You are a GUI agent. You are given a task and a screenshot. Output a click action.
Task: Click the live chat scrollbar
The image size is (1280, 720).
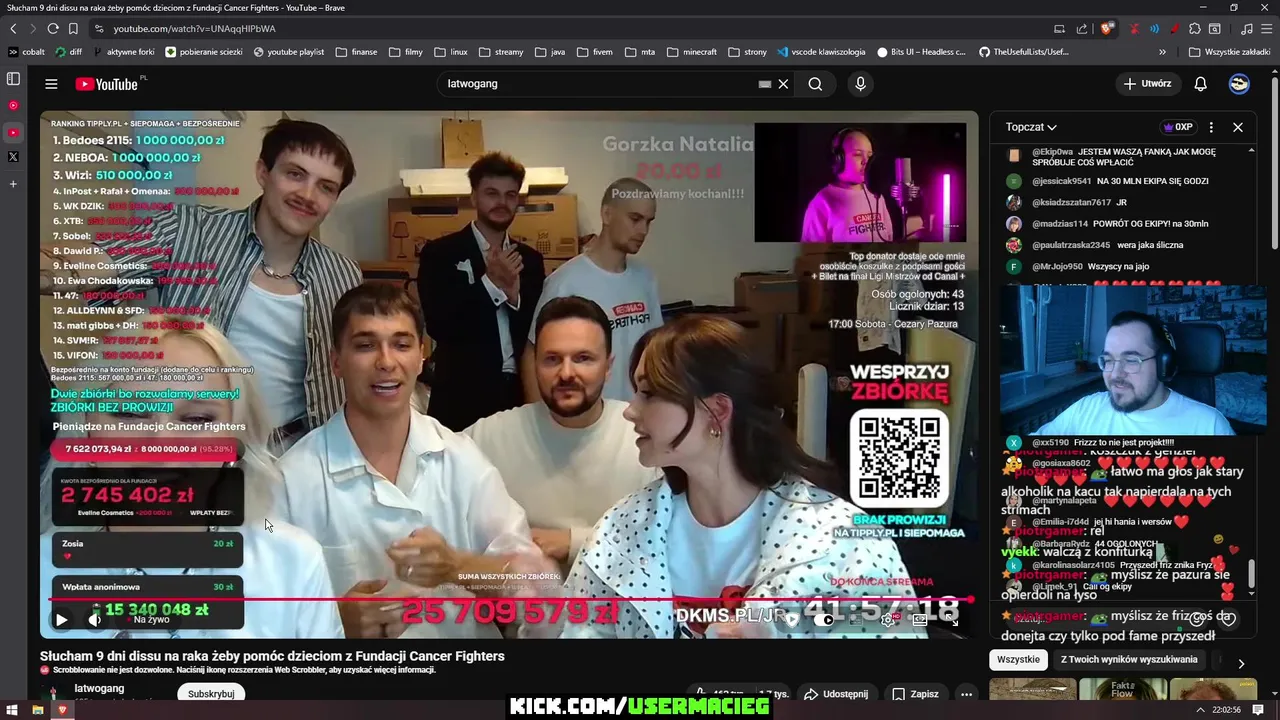pos(1252,576)
